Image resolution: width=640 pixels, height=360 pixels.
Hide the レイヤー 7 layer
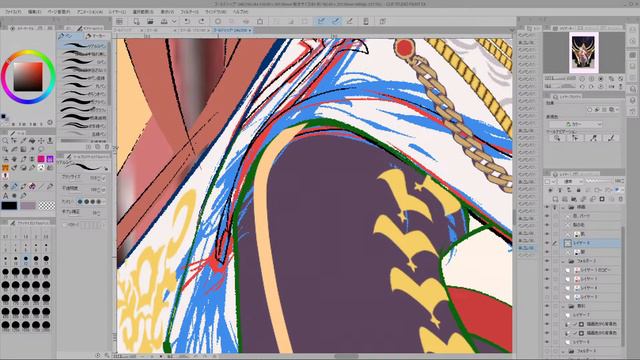(547, 315)
